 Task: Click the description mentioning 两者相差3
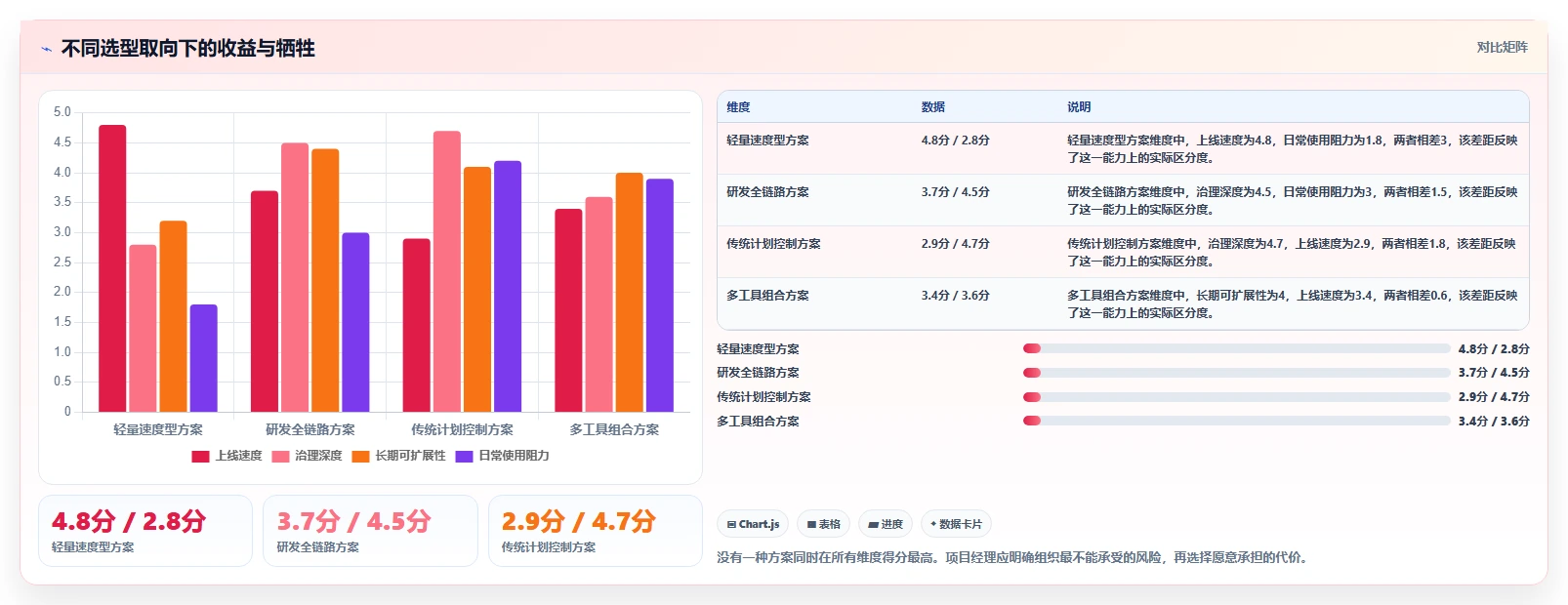[x=1293, y=149]
